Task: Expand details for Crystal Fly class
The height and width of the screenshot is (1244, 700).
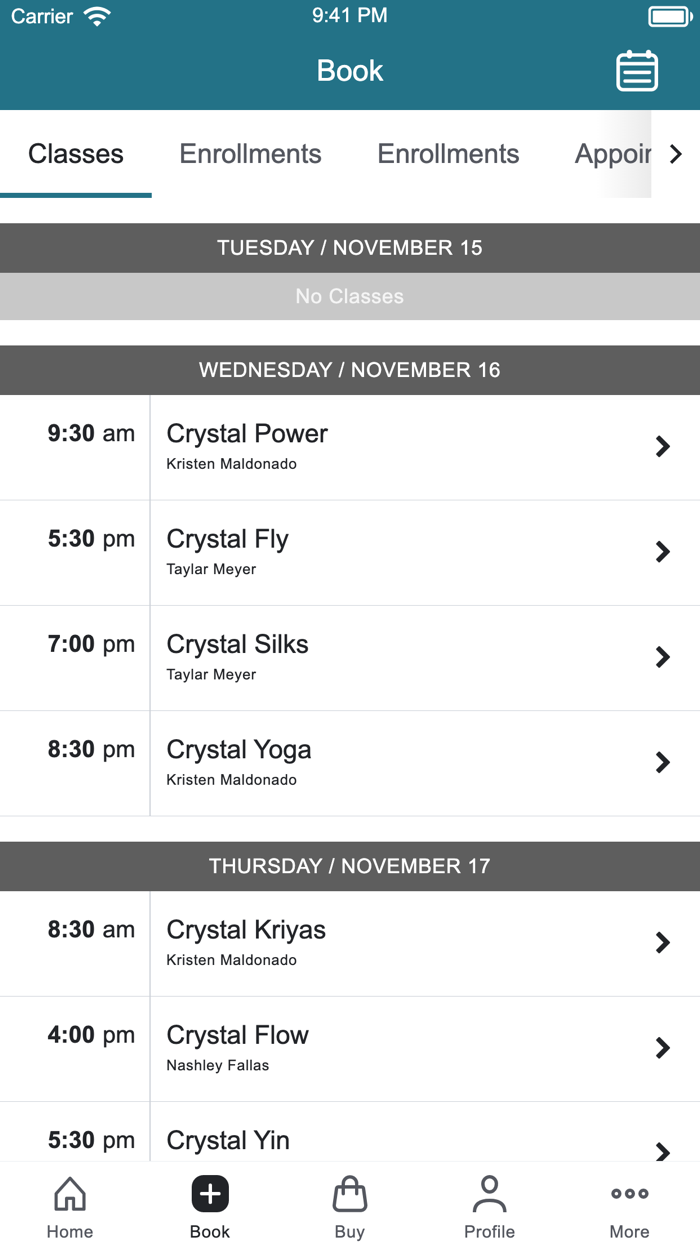Action: [x=662, y=552]
